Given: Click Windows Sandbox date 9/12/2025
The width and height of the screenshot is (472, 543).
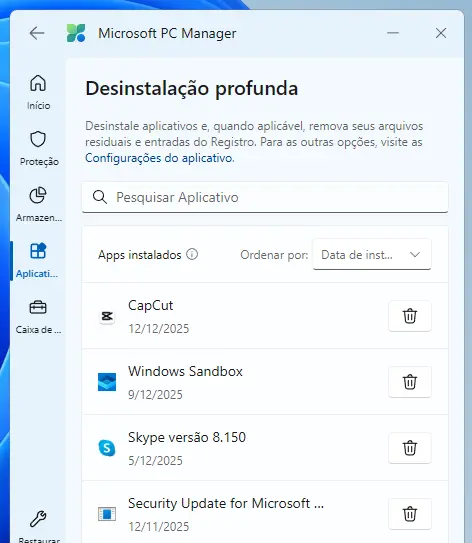Looking at the screenshot, I should pos(155,394).
